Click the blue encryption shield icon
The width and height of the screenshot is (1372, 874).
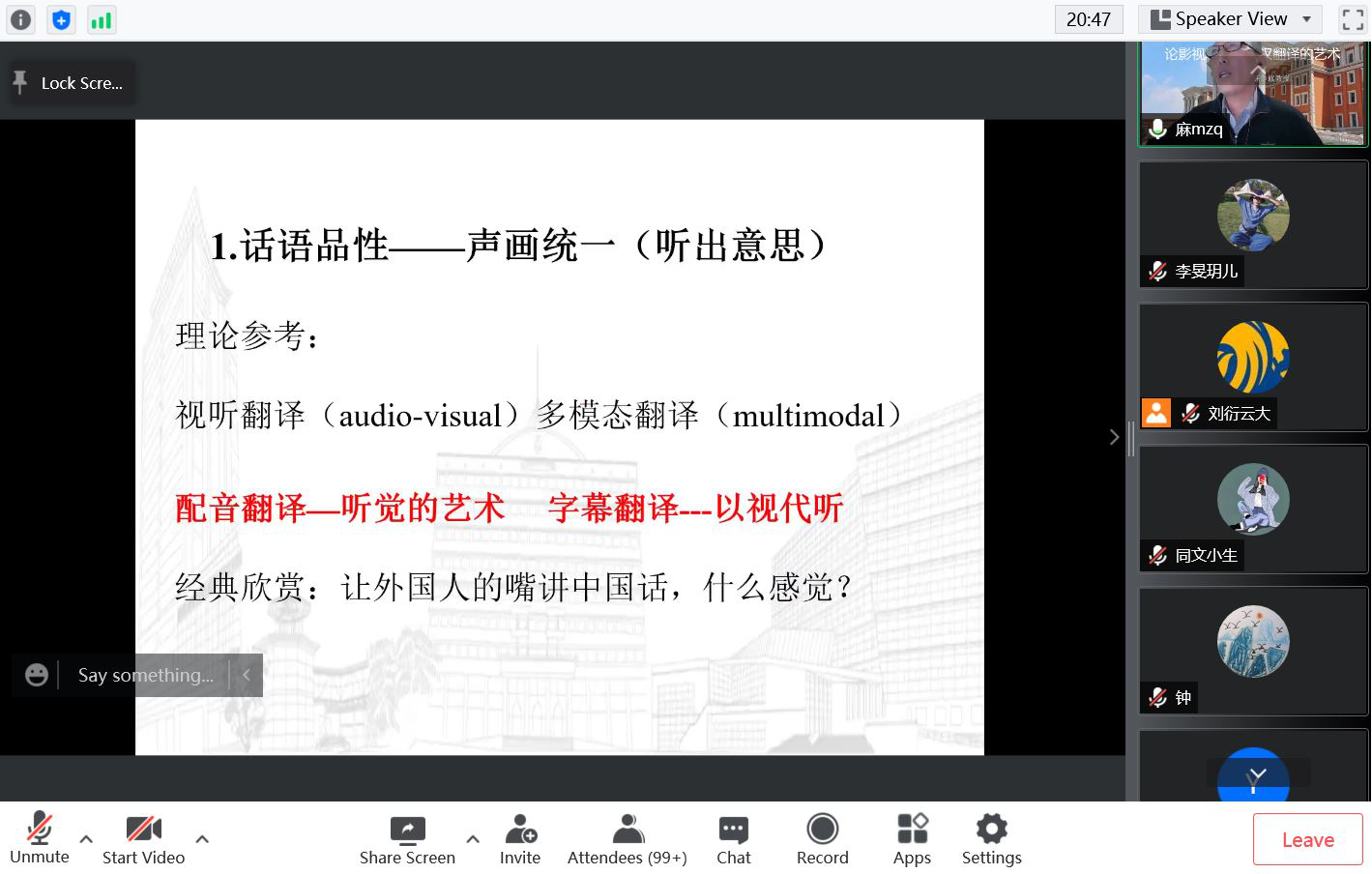61,19
